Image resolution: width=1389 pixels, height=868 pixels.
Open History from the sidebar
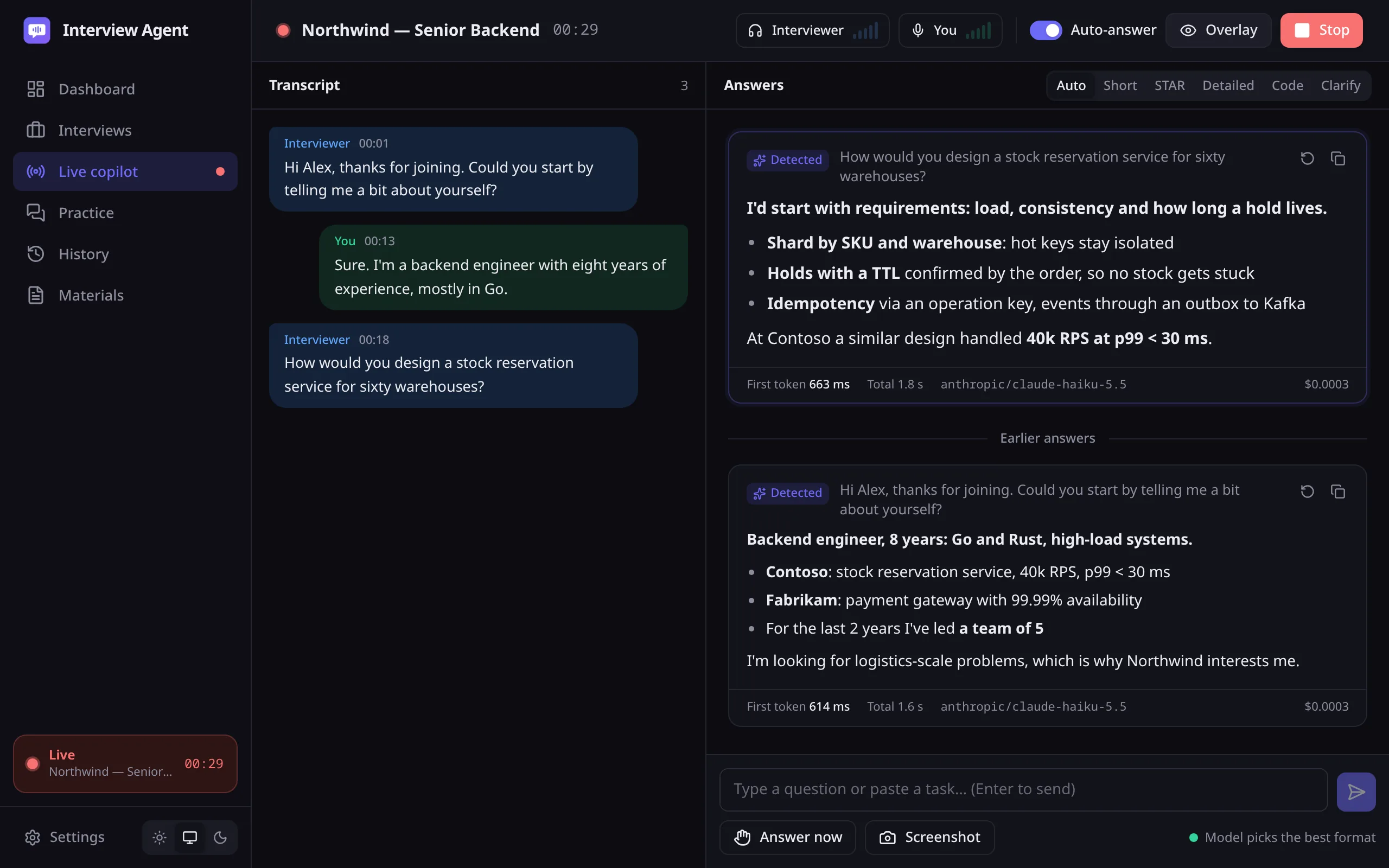pyautogui.click(x=125, y=254)
